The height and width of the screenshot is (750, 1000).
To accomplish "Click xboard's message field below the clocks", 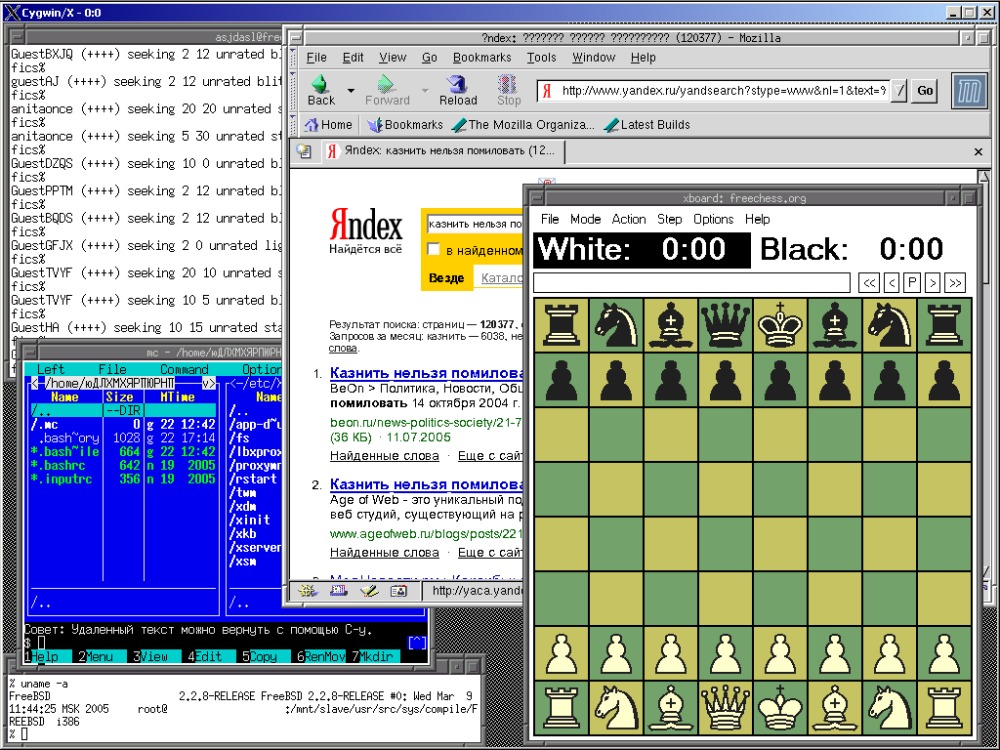I will click(x=691, y=283).
